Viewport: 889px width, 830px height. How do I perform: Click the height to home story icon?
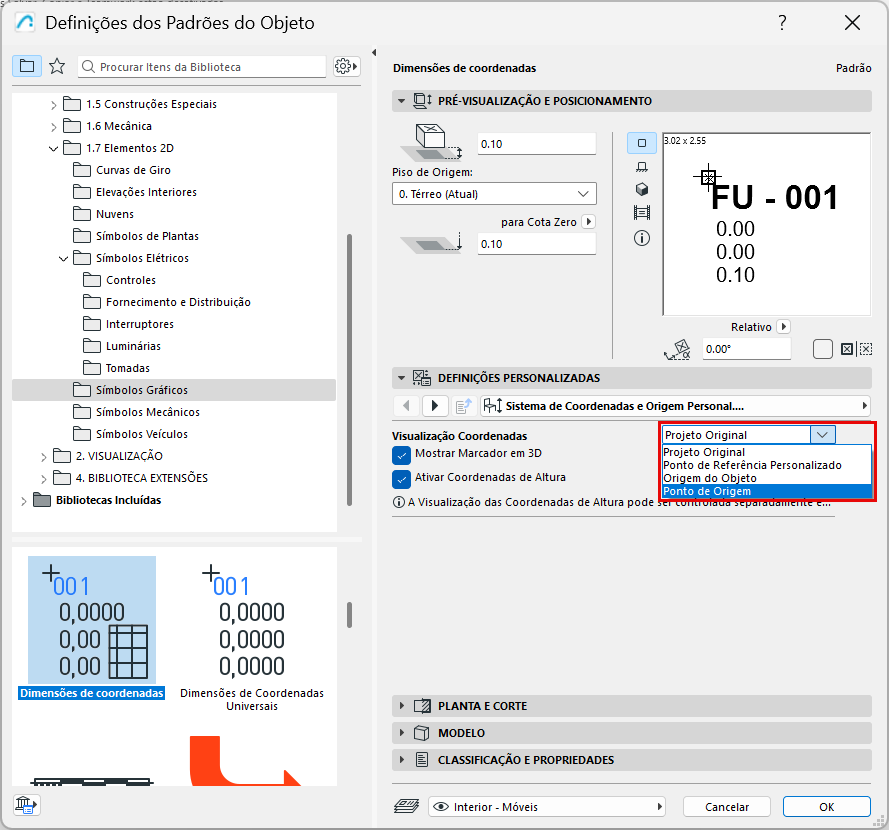pos(431,142)
